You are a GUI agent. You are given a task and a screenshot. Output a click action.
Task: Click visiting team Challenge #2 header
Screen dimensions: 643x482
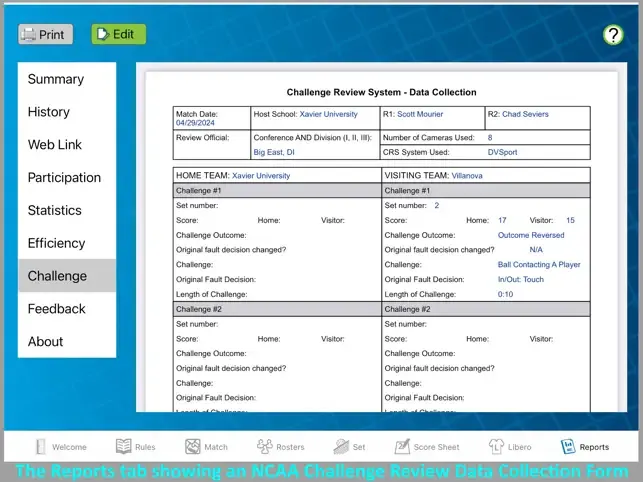pos(486,309)
